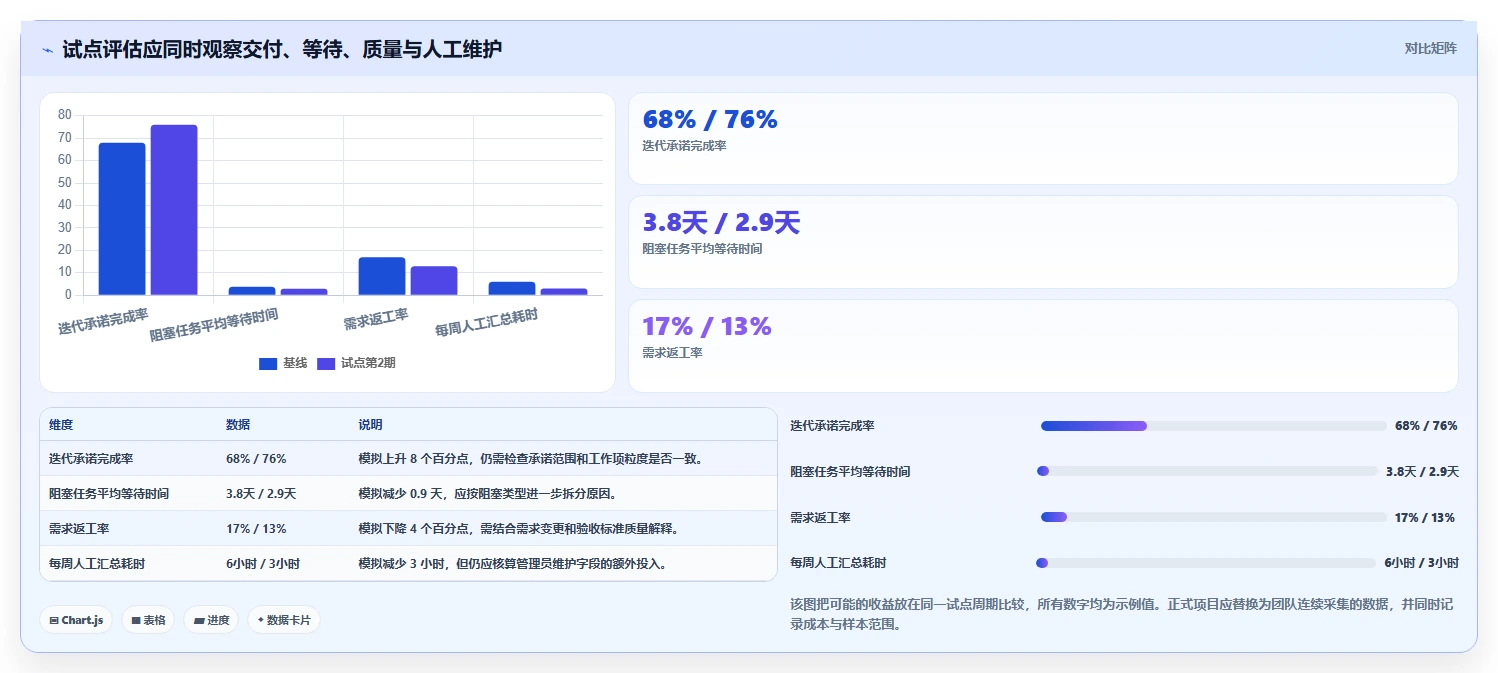Screen dimensions: 1498x673
Task: Open the 3.8天 / 2.9天 stat card
Action: (1043, 242)
